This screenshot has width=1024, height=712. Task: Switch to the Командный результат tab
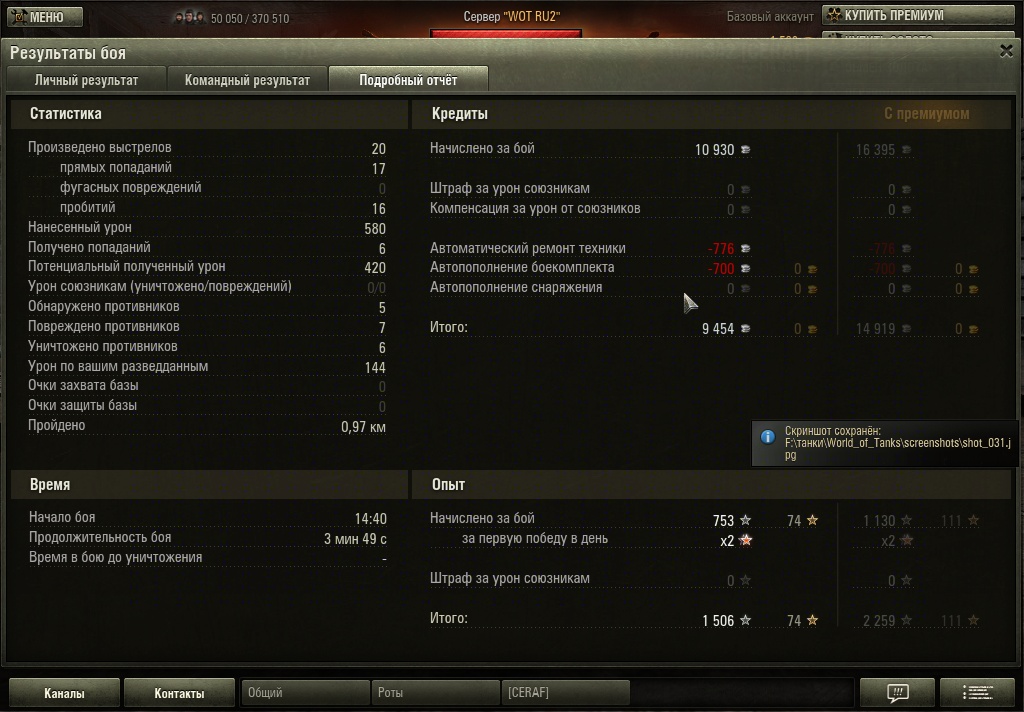click(247, 80)
